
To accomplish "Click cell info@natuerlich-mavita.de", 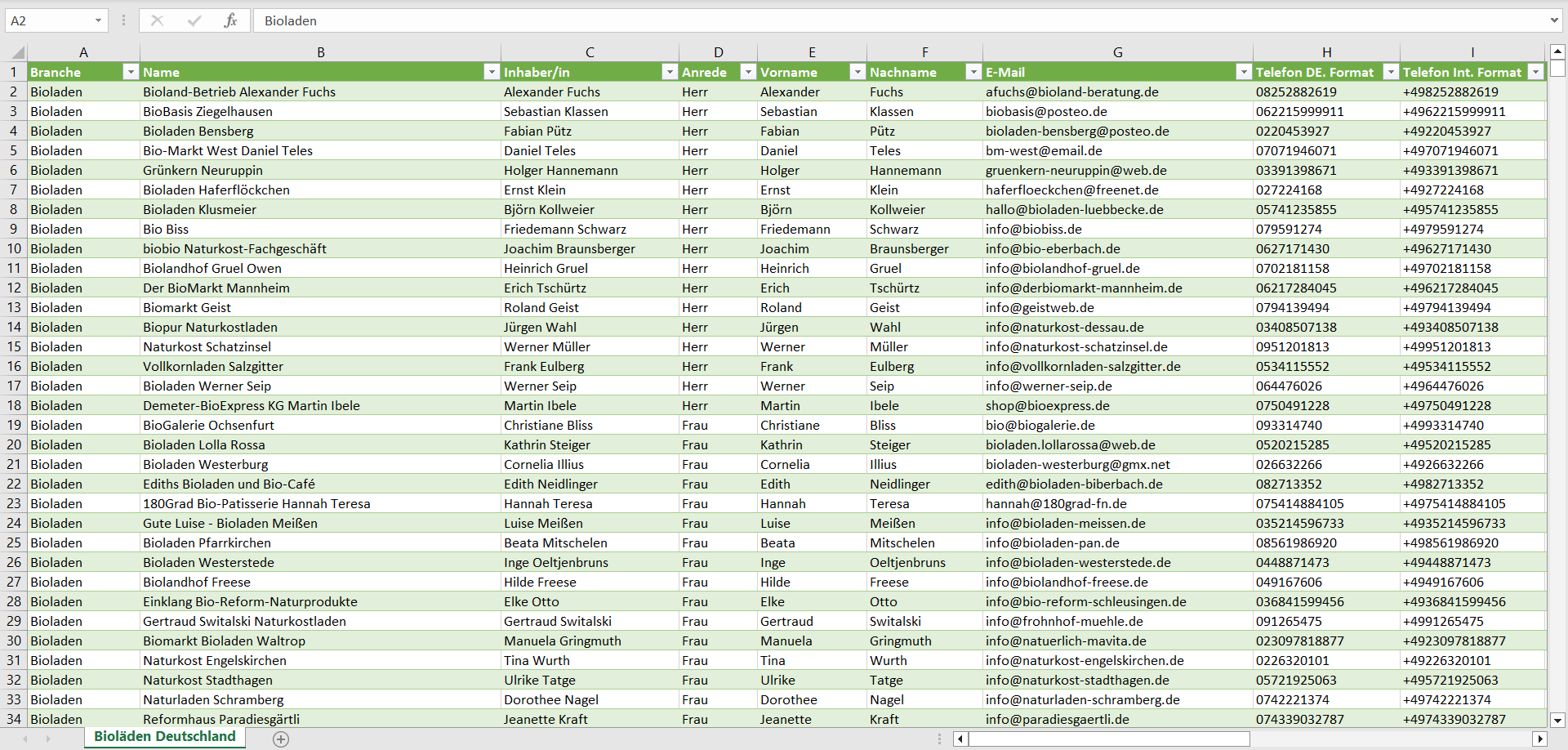I will click(1117, 641).
